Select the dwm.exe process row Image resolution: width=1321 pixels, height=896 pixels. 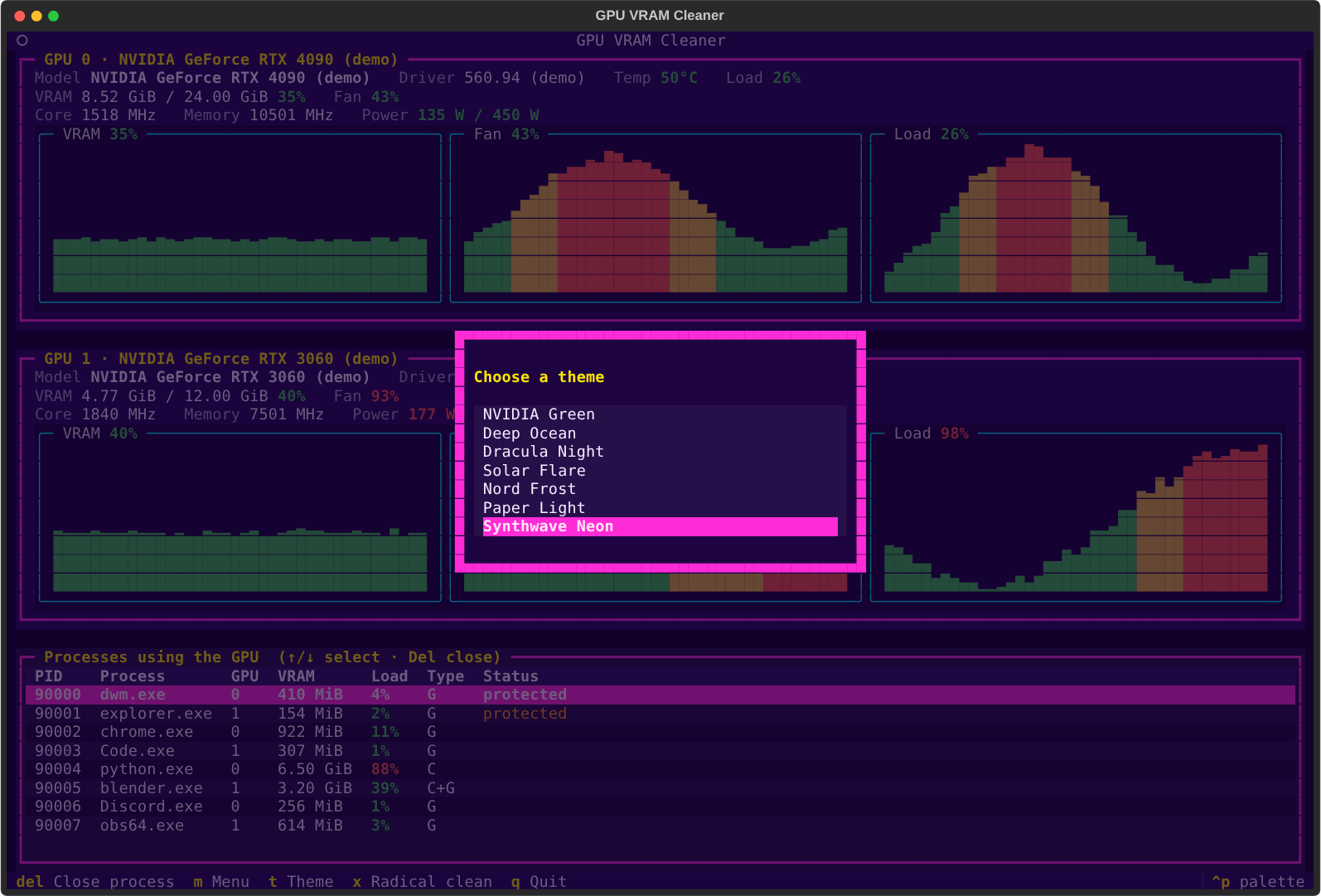click(x=660, y=695)
